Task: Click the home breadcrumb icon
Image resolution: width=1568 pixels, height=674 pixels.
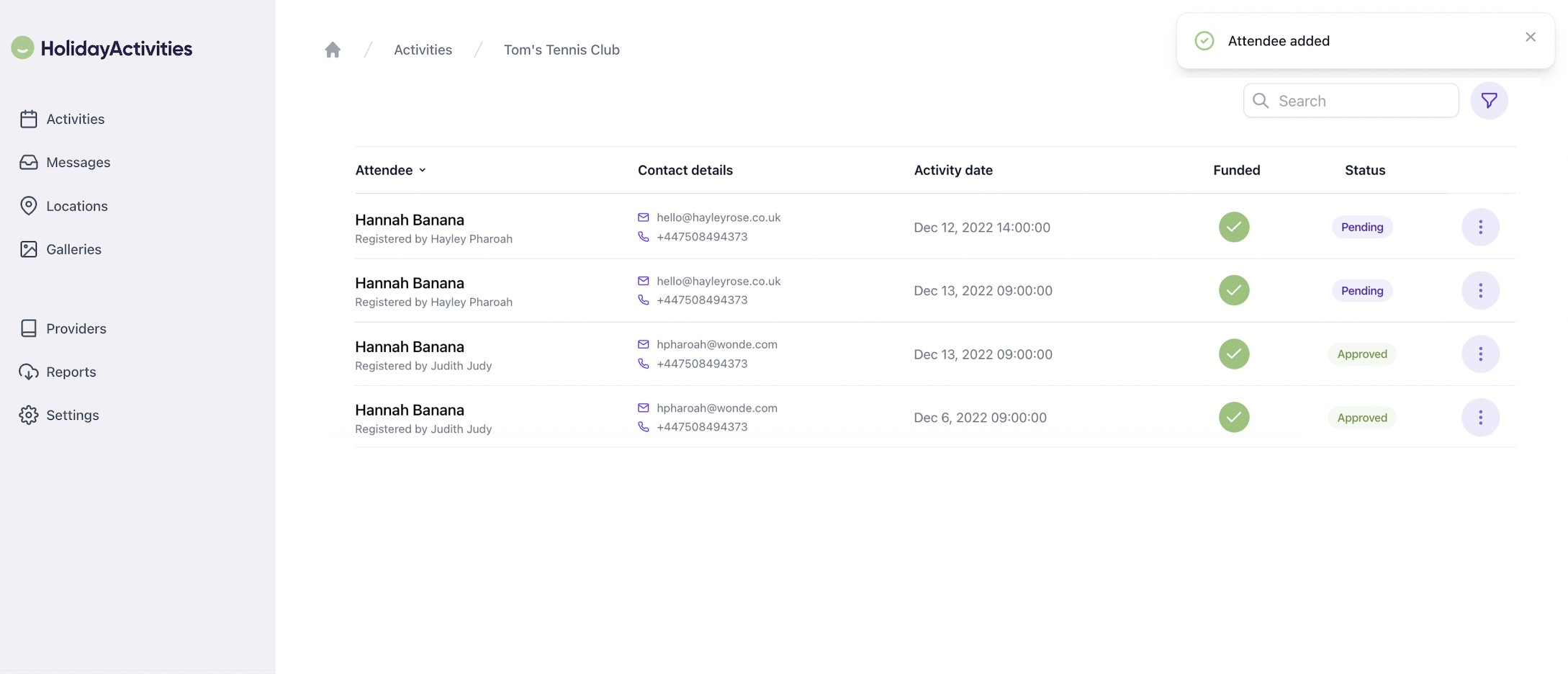Action: click(x=333, y=50)
